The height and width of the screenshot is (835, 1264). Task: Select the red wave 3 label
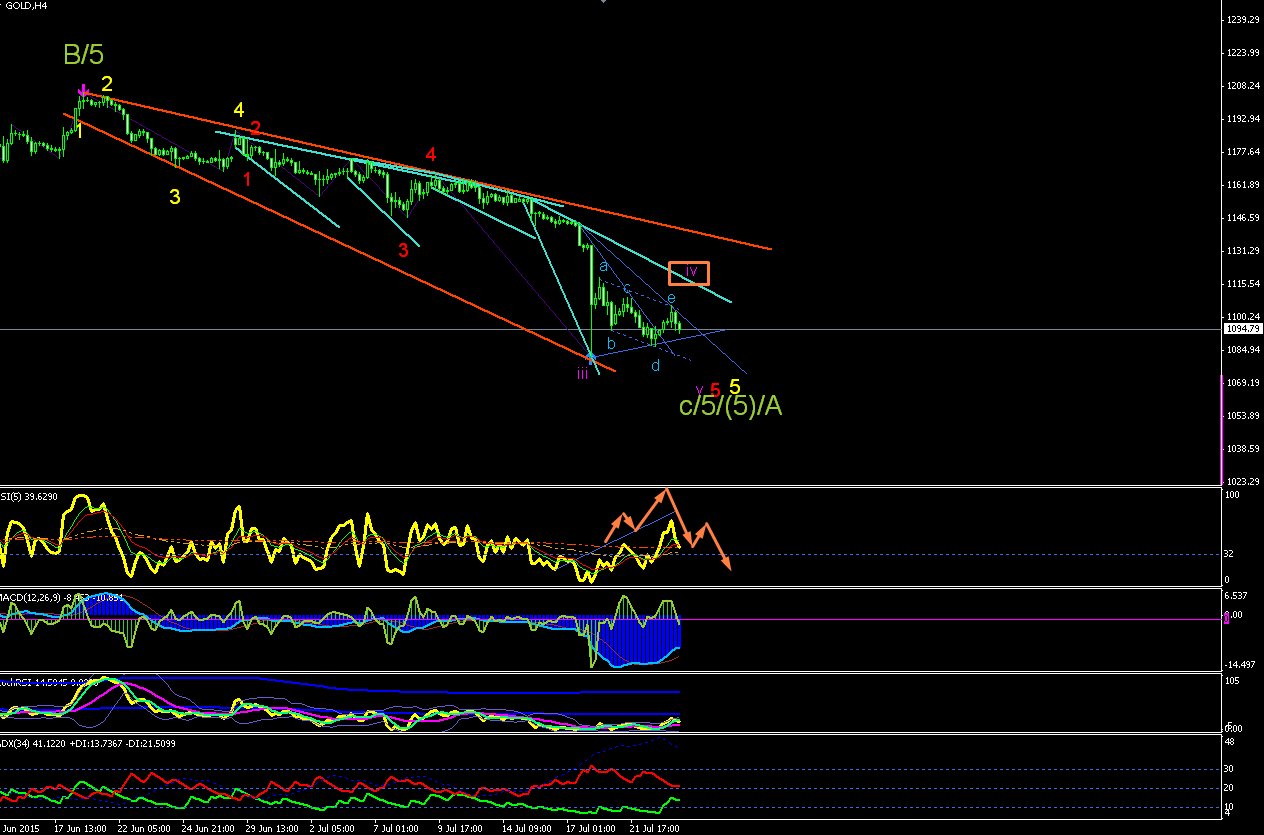click(x=403, y=250)
